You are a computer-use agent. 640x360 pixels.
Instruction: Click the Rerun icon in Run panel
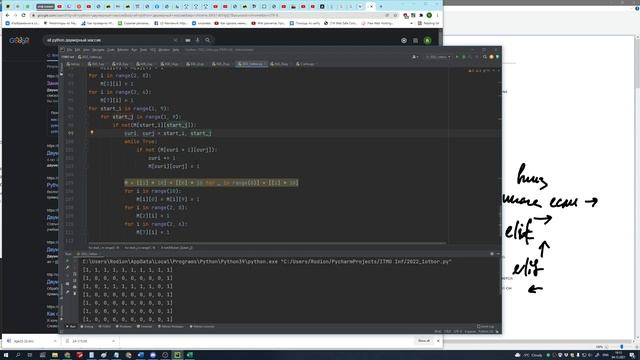coord(67,260)
